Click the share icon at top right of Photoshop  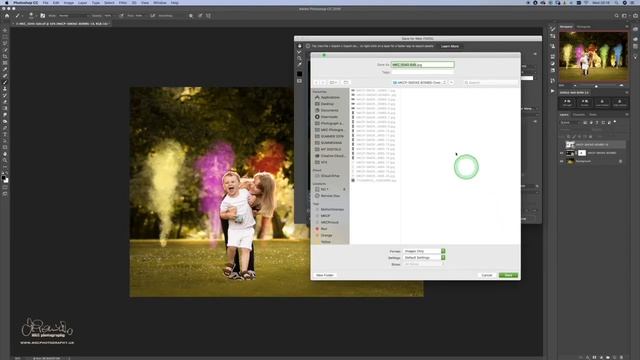point(635,16)
